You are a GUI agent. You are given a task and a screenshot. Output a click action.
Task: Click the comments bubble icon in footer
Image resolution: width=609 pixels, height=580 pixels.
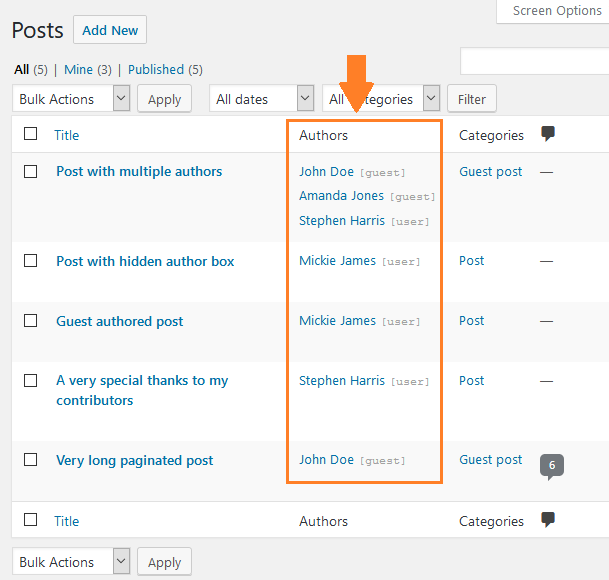(547, 519)
